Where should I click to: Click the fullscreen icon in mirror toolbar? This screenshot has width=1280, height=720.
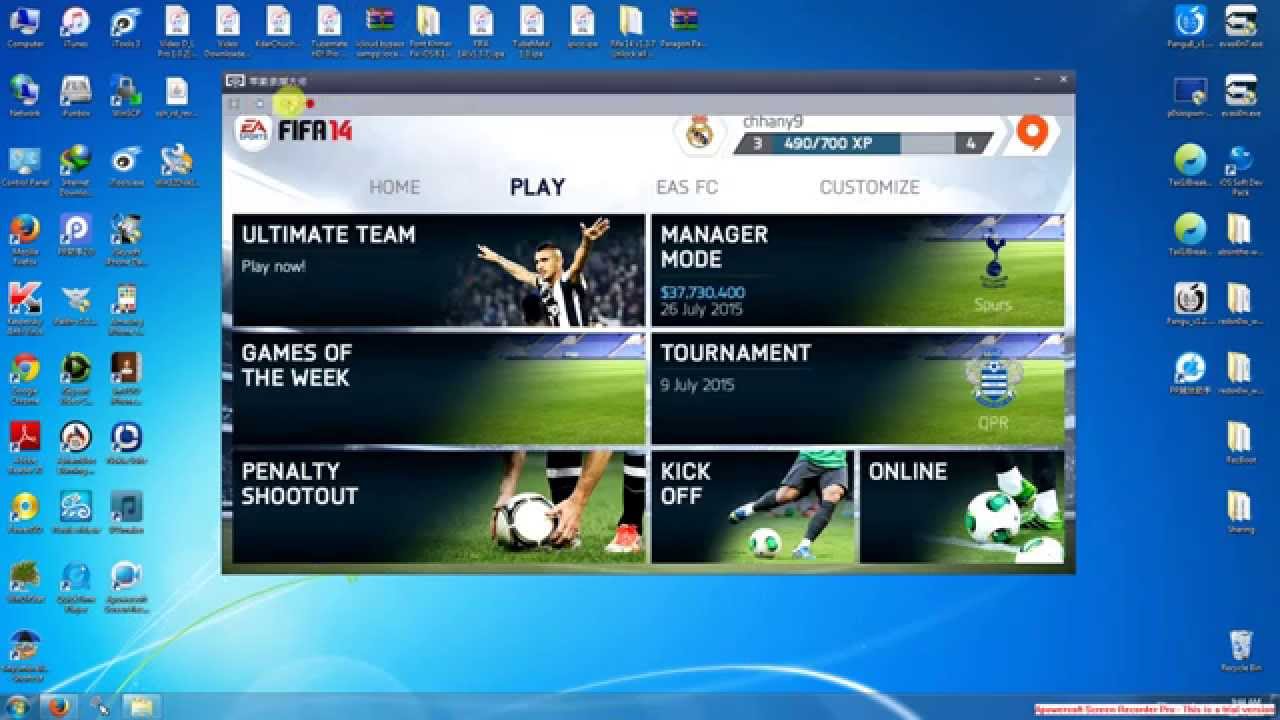click(x=234, y=103)
